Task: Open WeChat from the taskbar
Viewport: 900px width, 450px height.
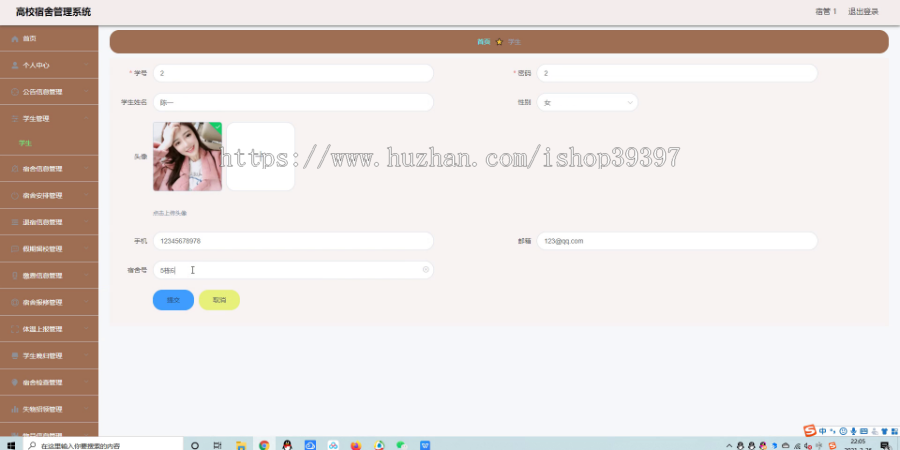Action: 402,445
